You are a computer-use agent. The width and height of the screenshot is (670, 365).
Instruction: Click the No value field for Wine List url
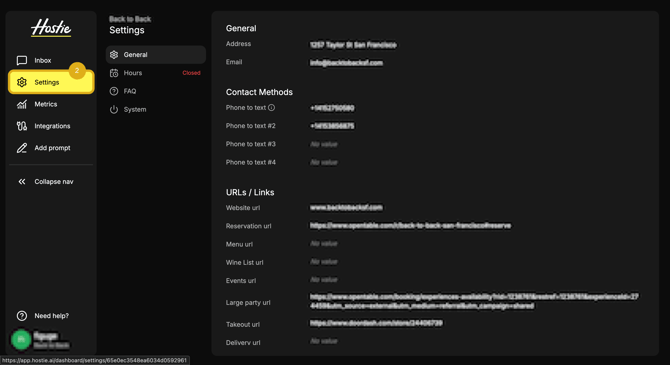[324, 262]
